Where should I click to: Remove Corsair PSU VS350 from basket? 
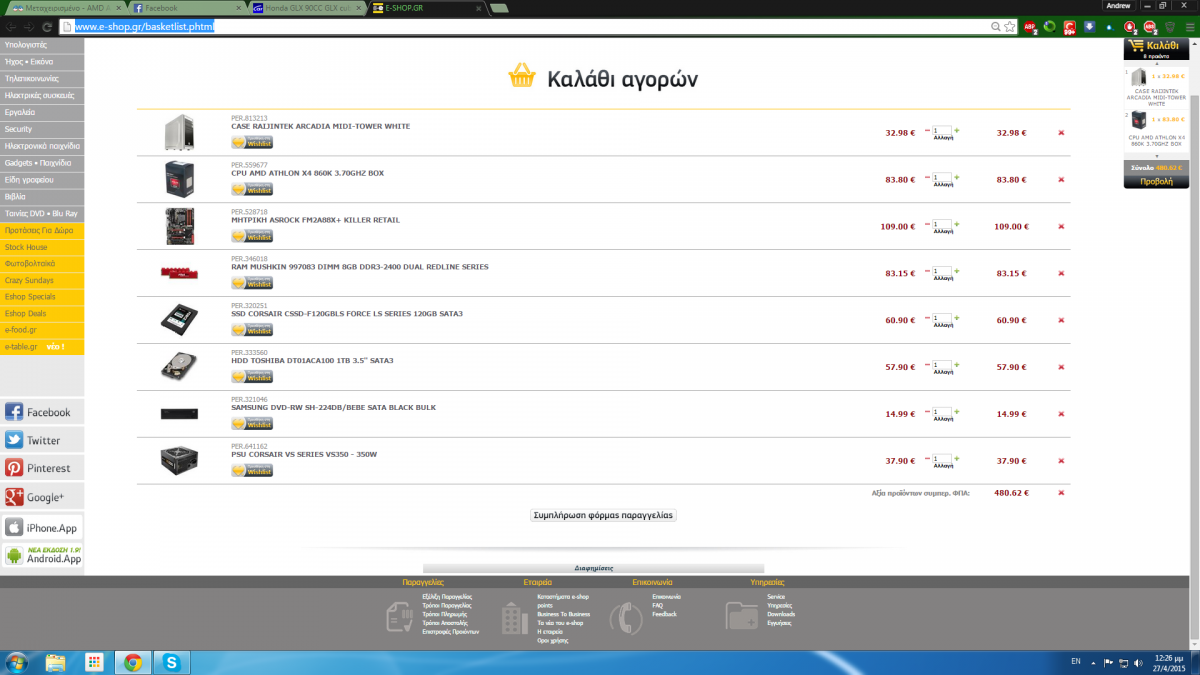point(1061,461)
